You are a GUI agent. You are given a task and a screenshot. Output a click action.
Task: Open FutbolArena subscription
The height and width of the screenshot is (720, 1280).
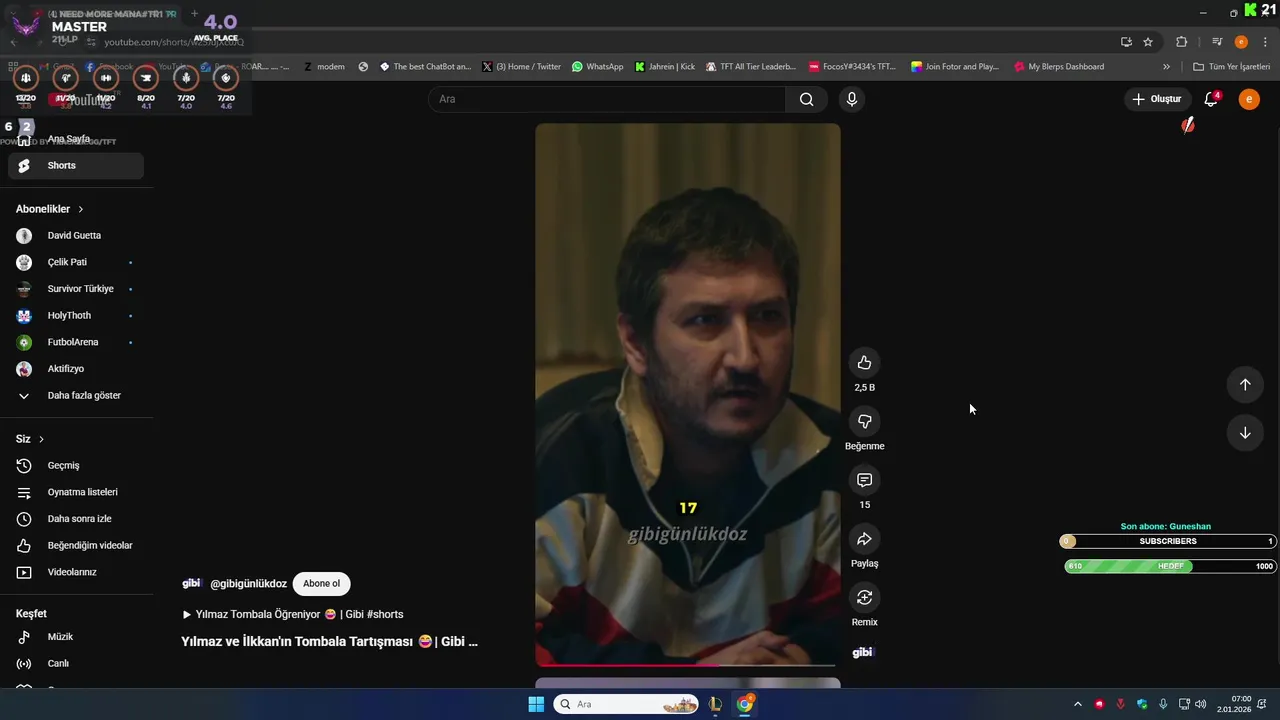pos(76,342)
